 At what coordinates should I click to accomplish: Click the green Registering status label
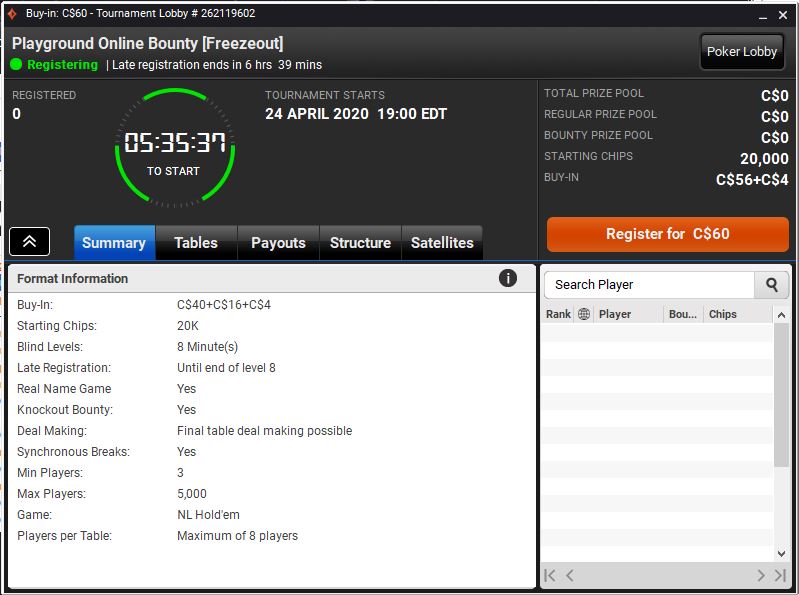click(x=62, y=65)
